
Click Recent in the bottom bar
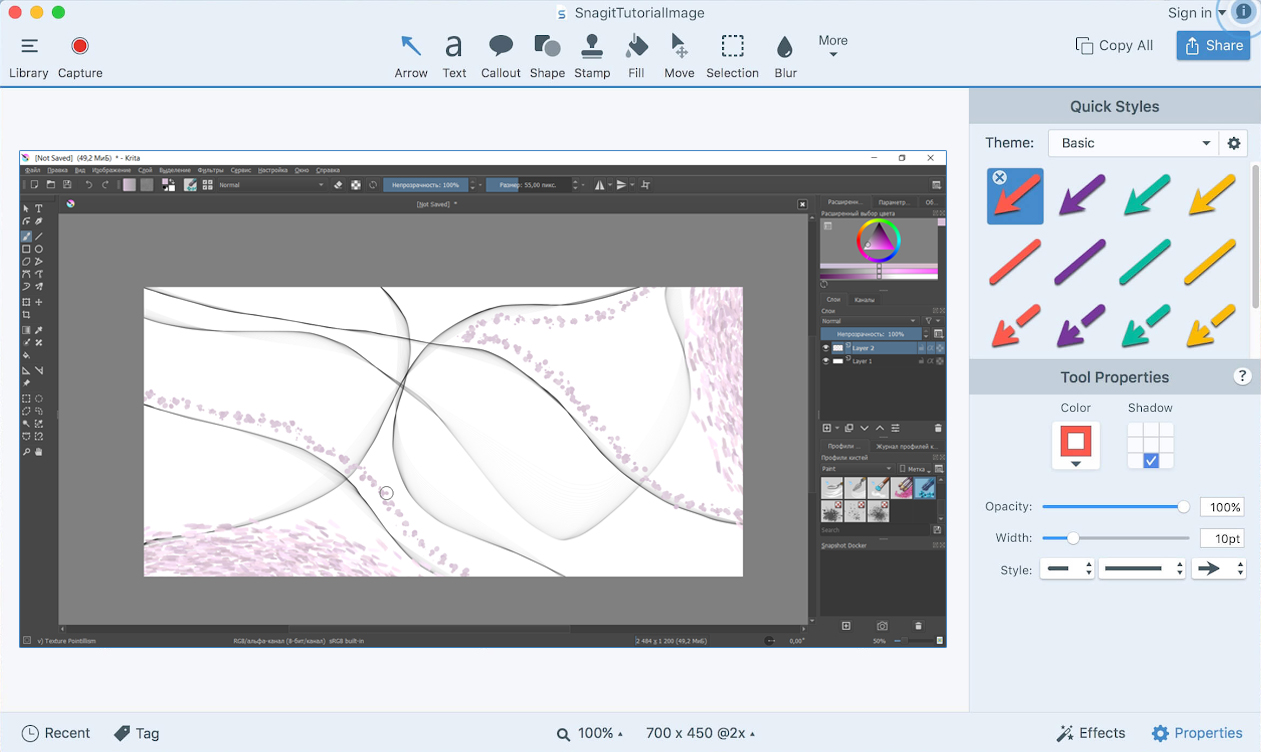pyautogui.click(x=56, y=733)
